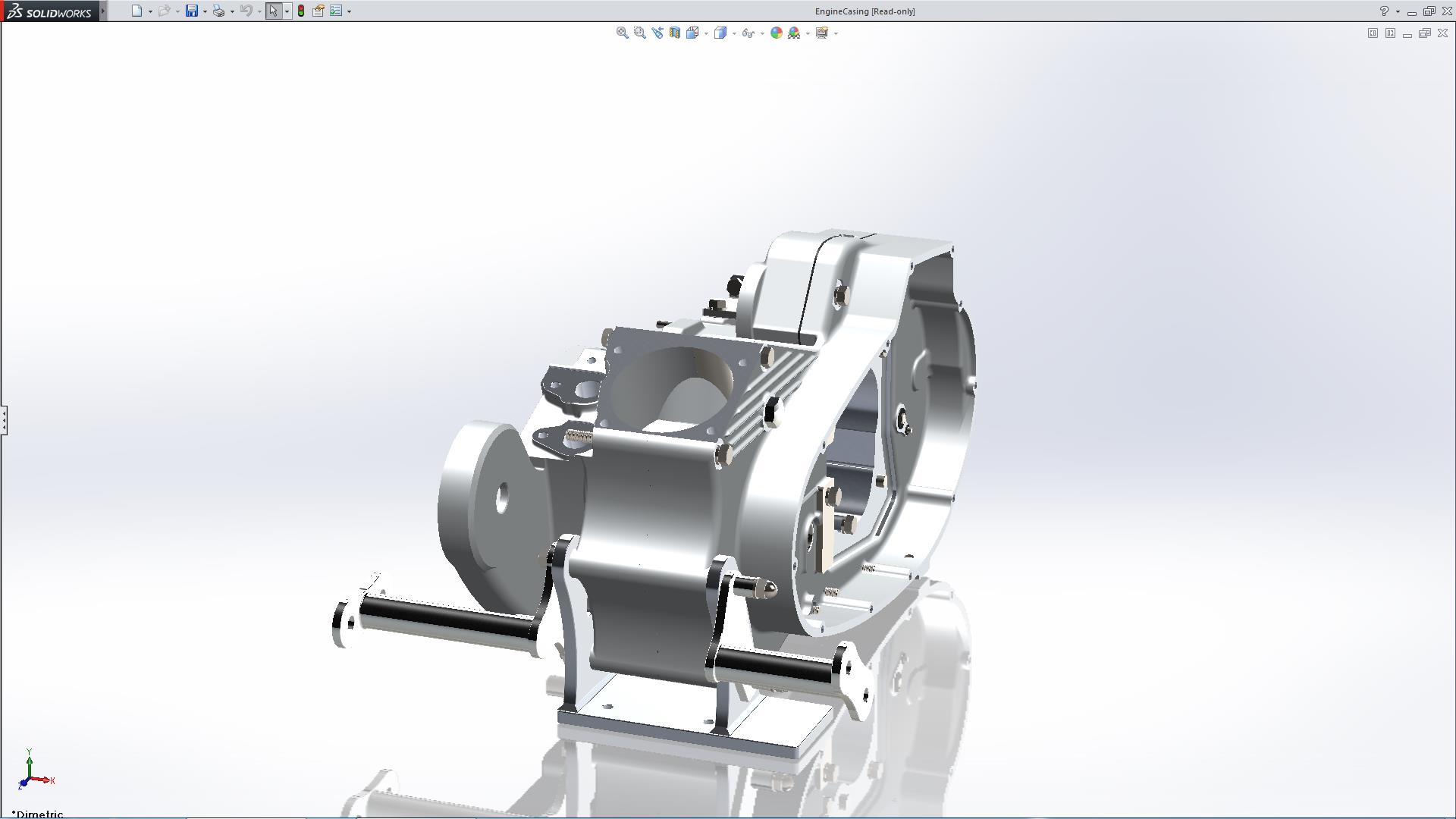Open the Section View tool
The image size is (1456, 819).
(674, 33)
